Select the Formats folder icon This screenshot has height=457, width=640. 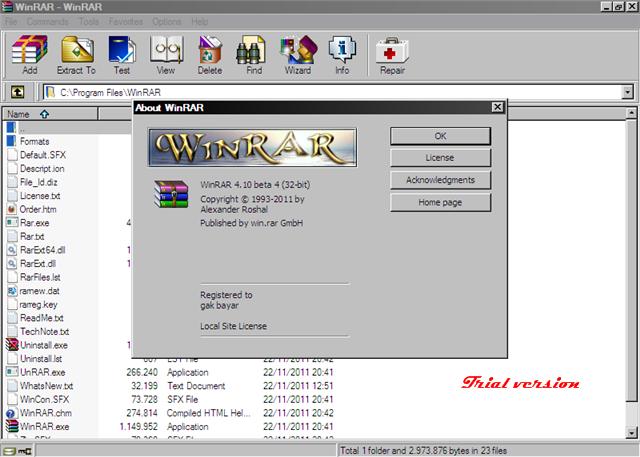(x=11, y=141)
